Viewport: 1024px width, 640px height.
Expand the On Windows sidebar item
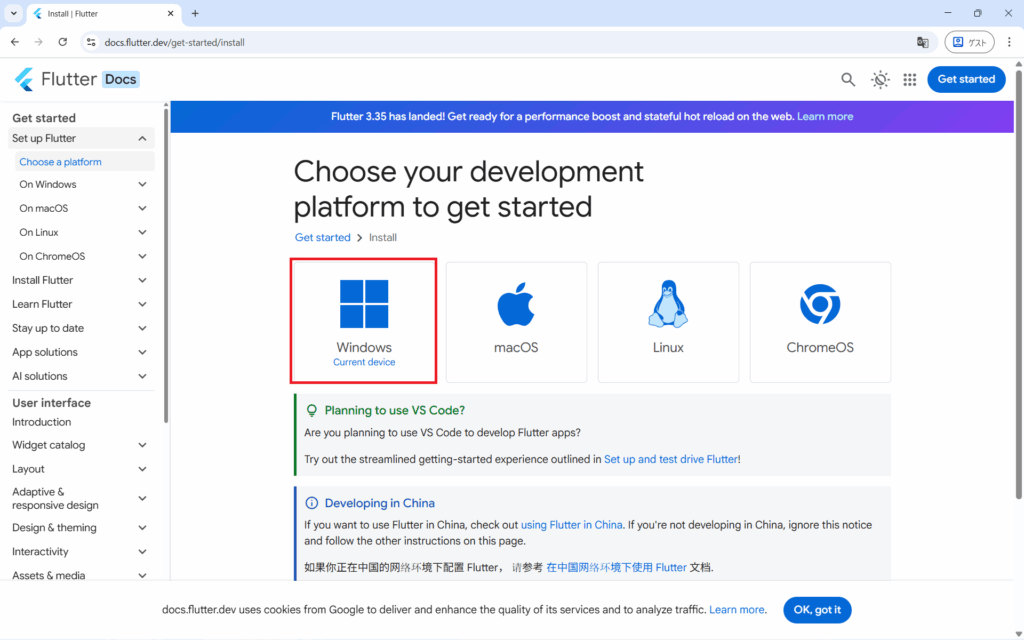[x=142, y=185]
